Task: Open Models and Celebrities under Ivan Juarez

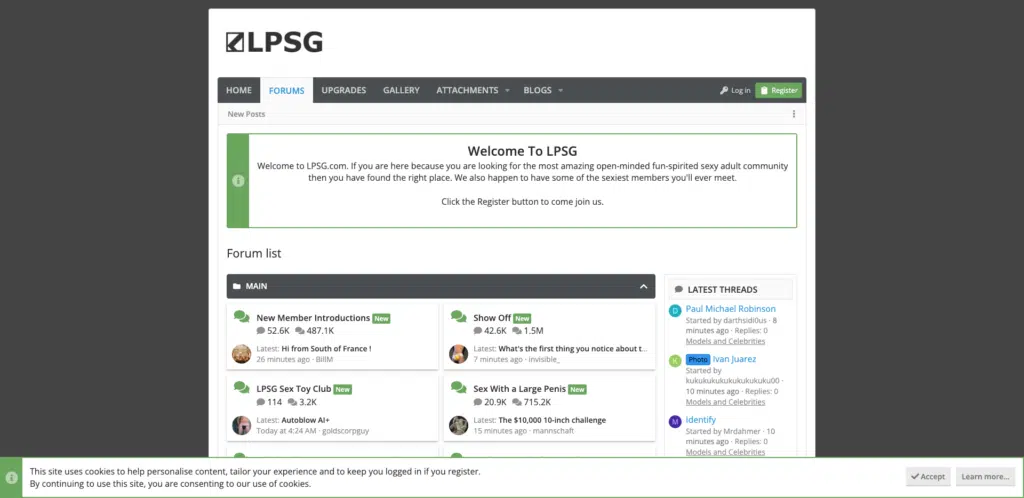Action: coord(725,402)
